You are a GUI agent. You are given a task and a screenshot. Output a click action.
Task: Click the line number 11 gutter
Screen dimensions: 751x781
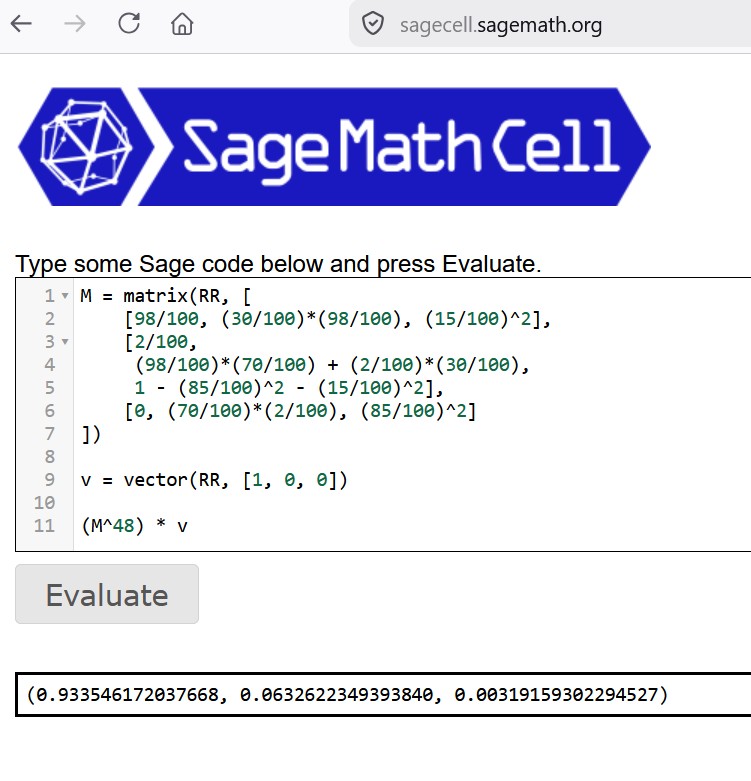click(44, 526)
